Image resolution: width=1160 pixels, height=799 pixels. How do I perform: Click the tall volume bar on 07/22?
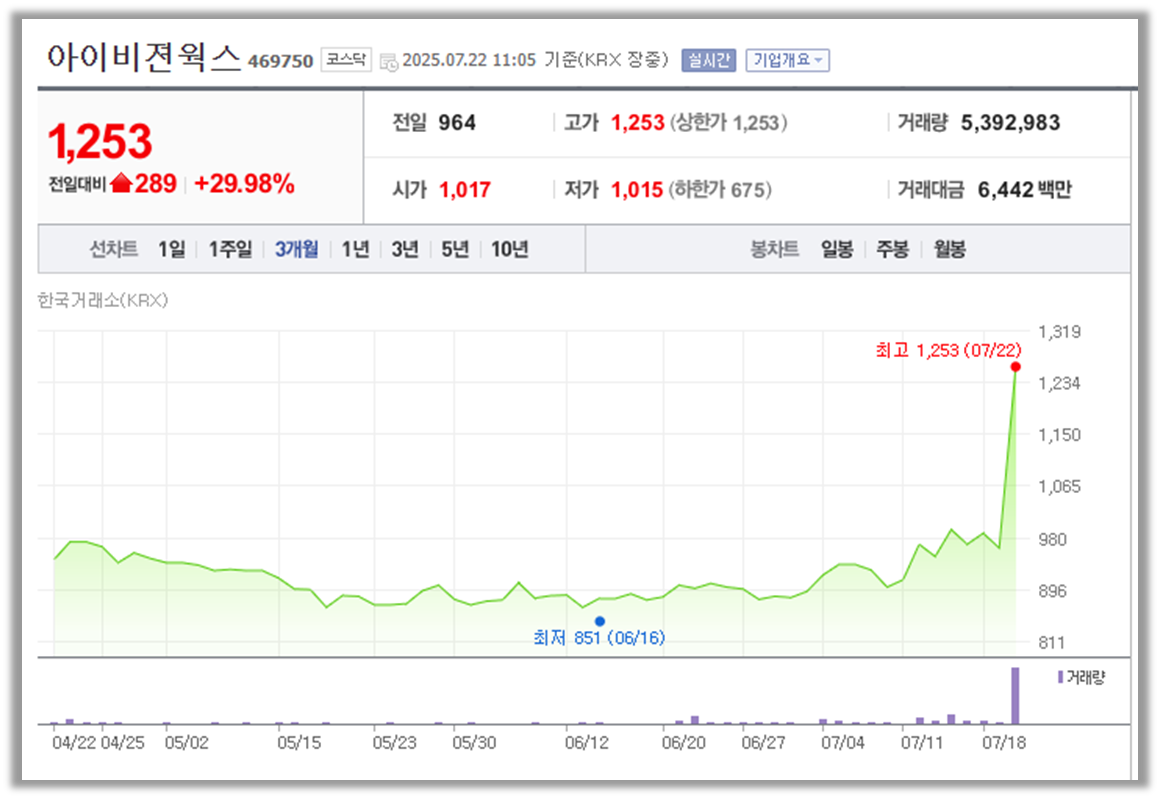coord(1015,695)
